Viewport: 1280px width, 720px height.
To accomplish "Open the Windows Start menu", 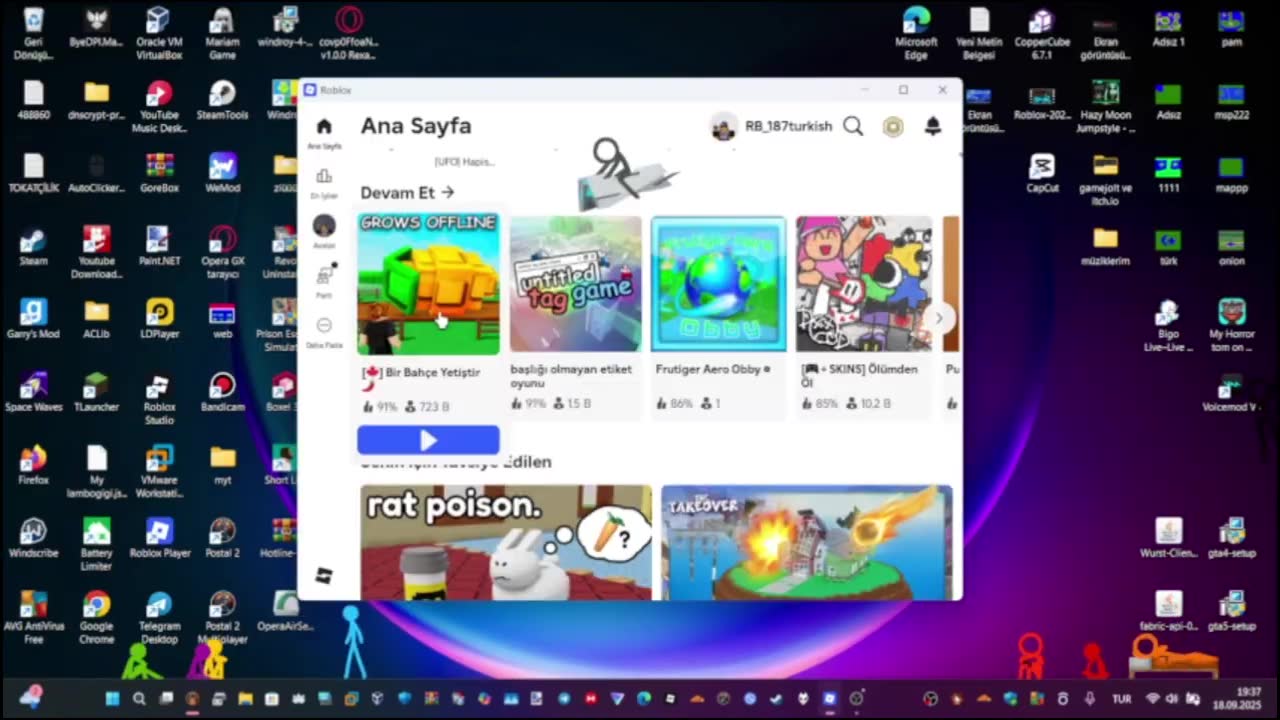I will tap(112, 699).
